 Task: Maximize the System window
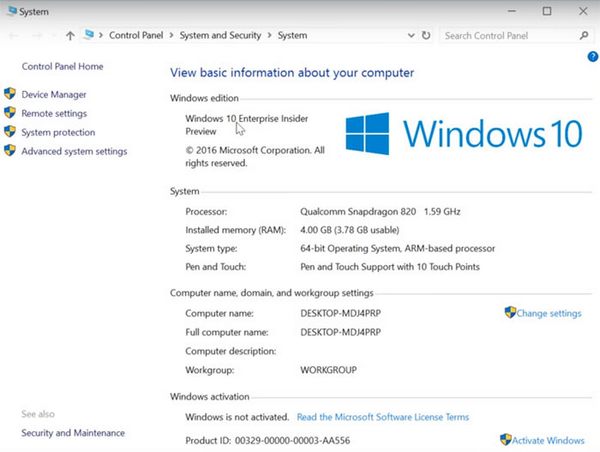(547, 11)
